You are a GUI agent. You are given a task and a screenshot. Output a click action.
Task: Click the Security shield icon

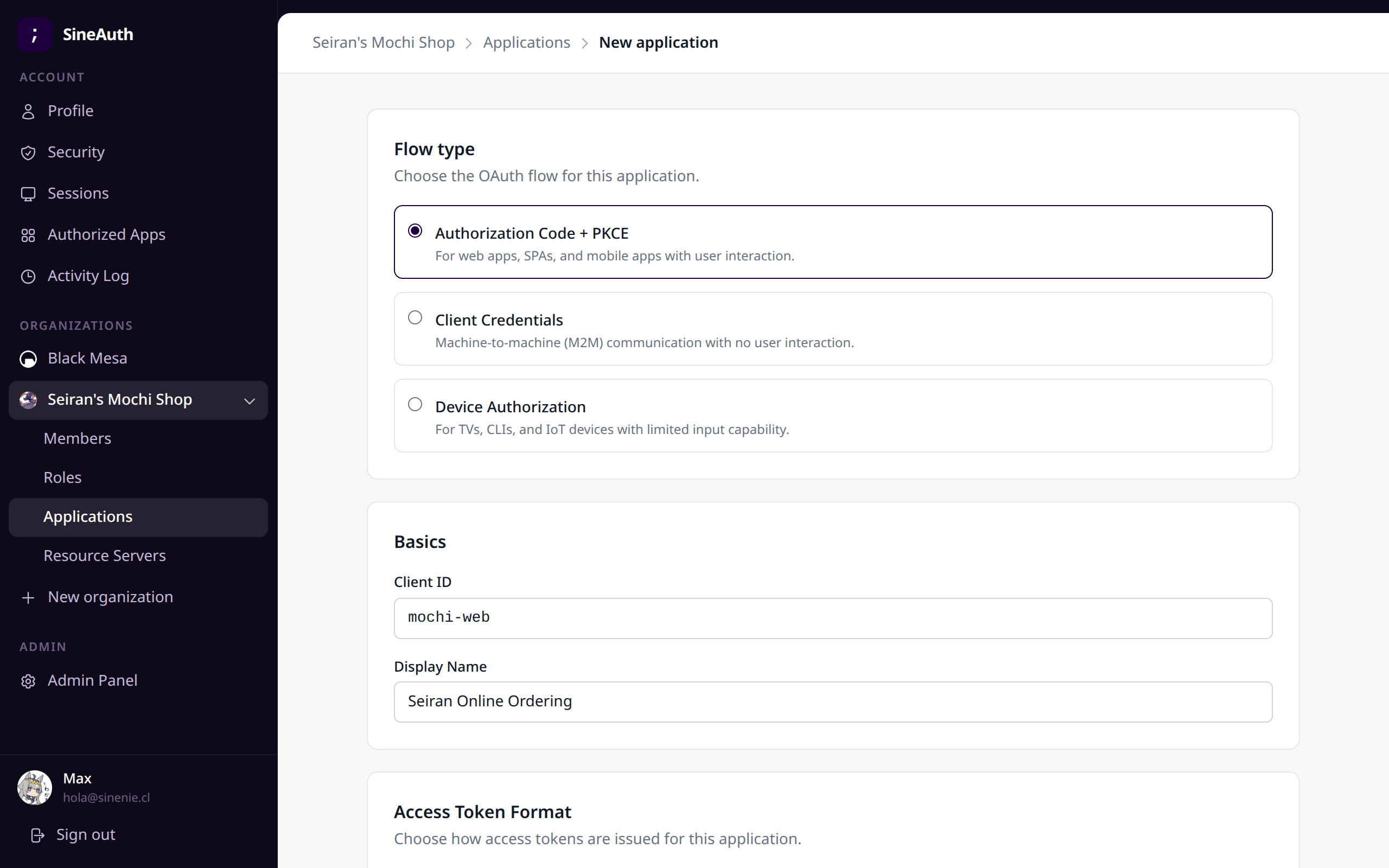(28, 152)
